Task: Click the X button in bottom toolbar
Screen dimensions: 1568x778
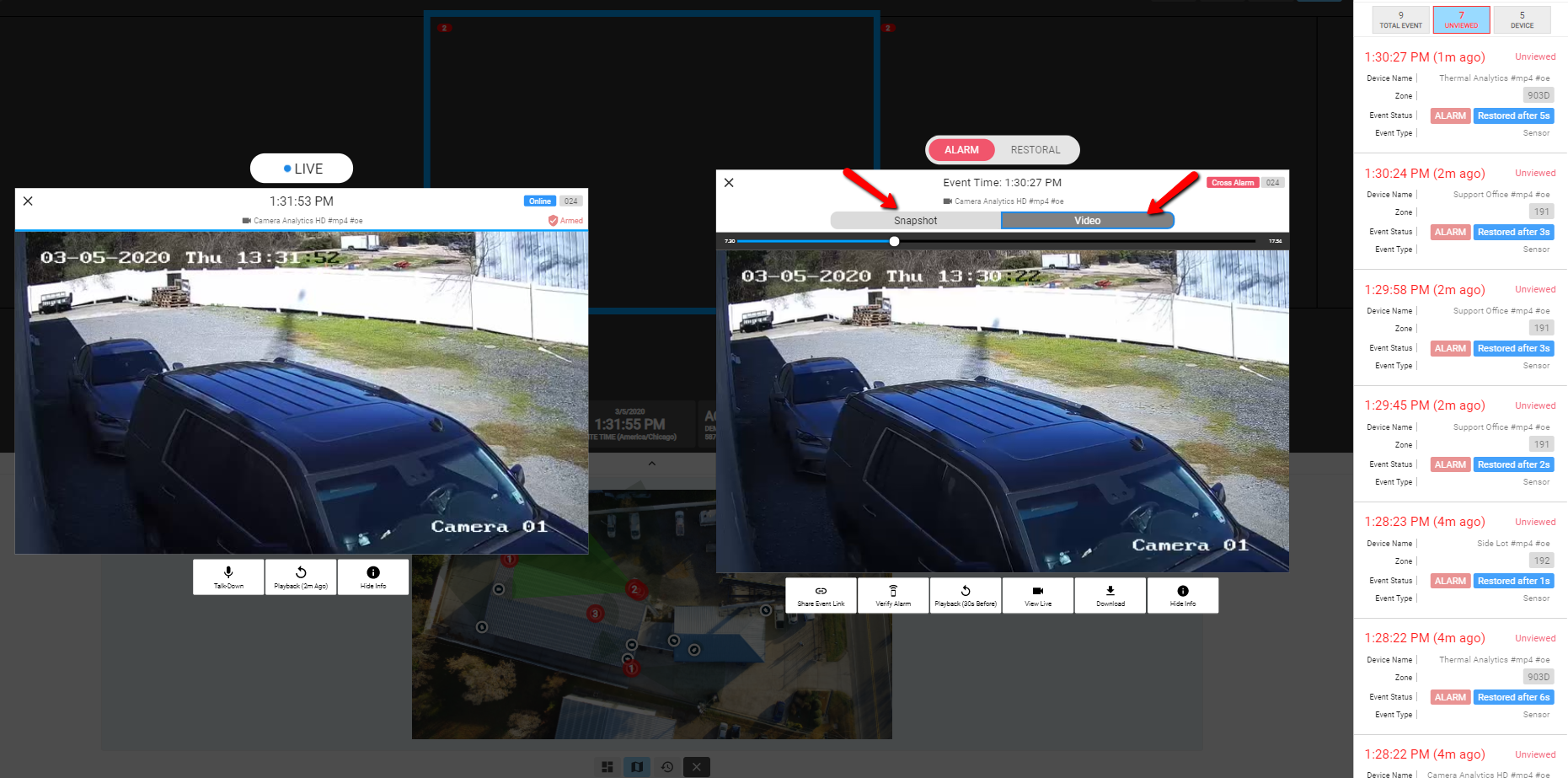Action: point(696,767)
